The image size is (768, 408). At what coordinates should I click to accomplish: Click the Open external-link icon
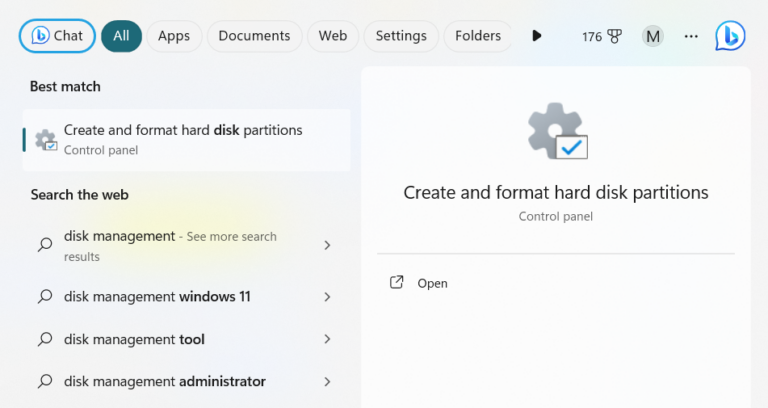pyautogui.click(x=396, y=283)
